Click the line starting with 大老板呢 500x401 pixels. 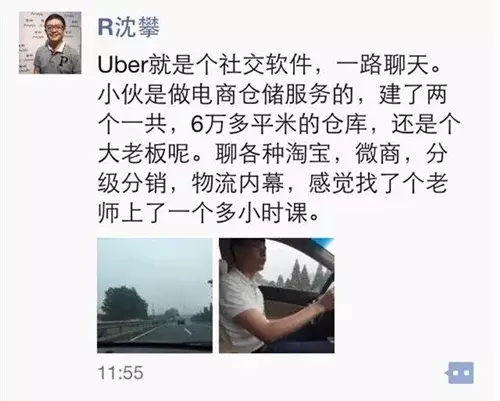[272, 154]
